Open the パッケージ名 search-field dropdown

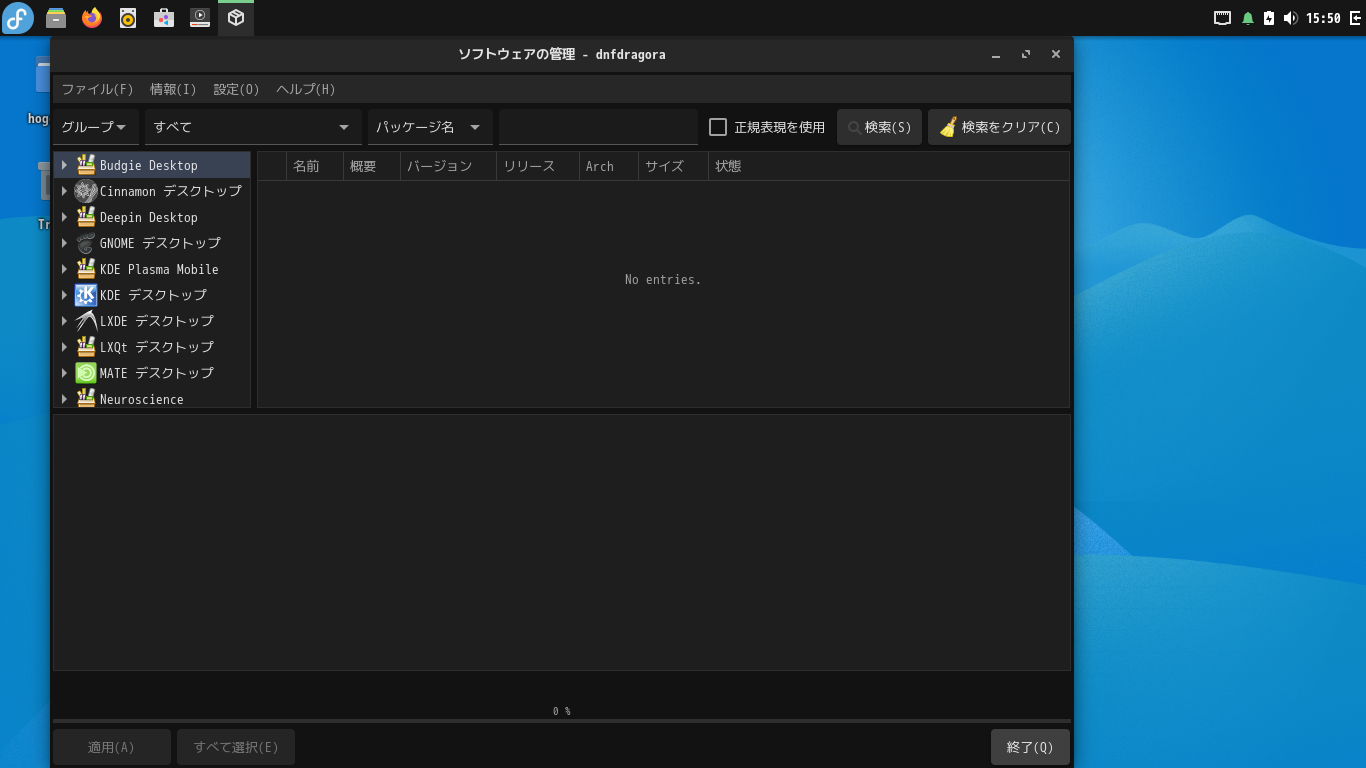click(430, 127)
